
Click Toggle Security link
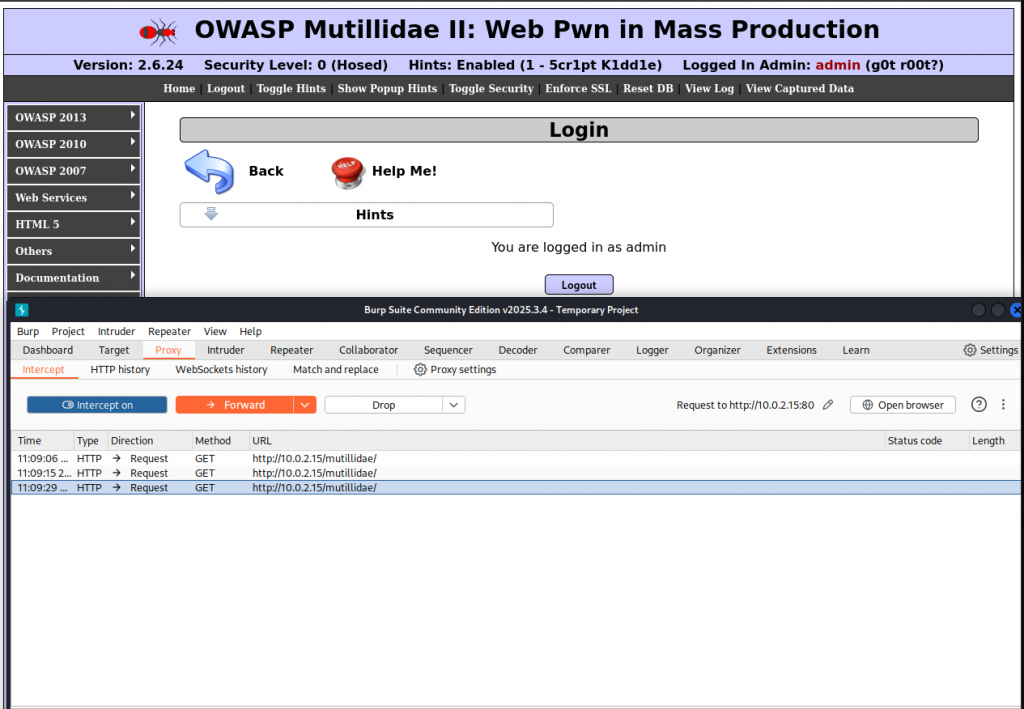click(491, 89)
